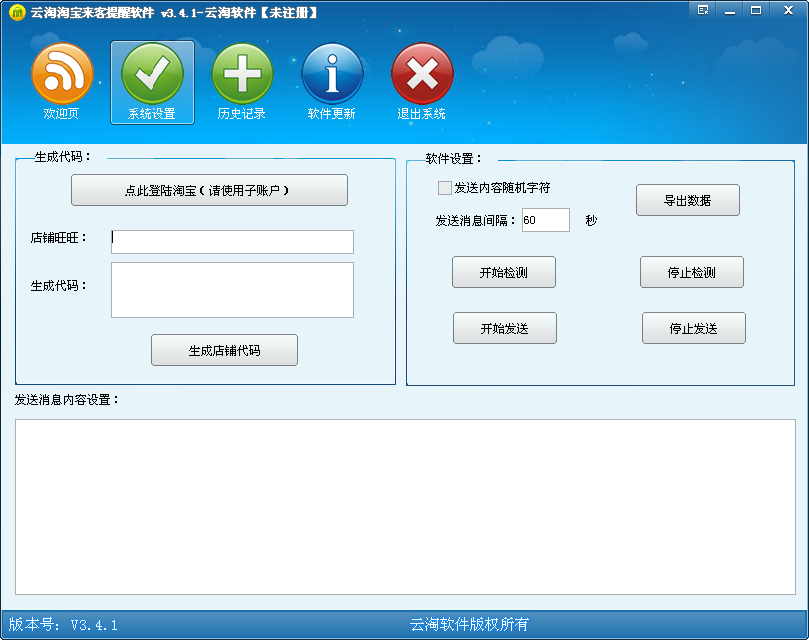Begin sending with 开始发送
The width and height of the screenshot is (809, 640).
tap(505, 327)
